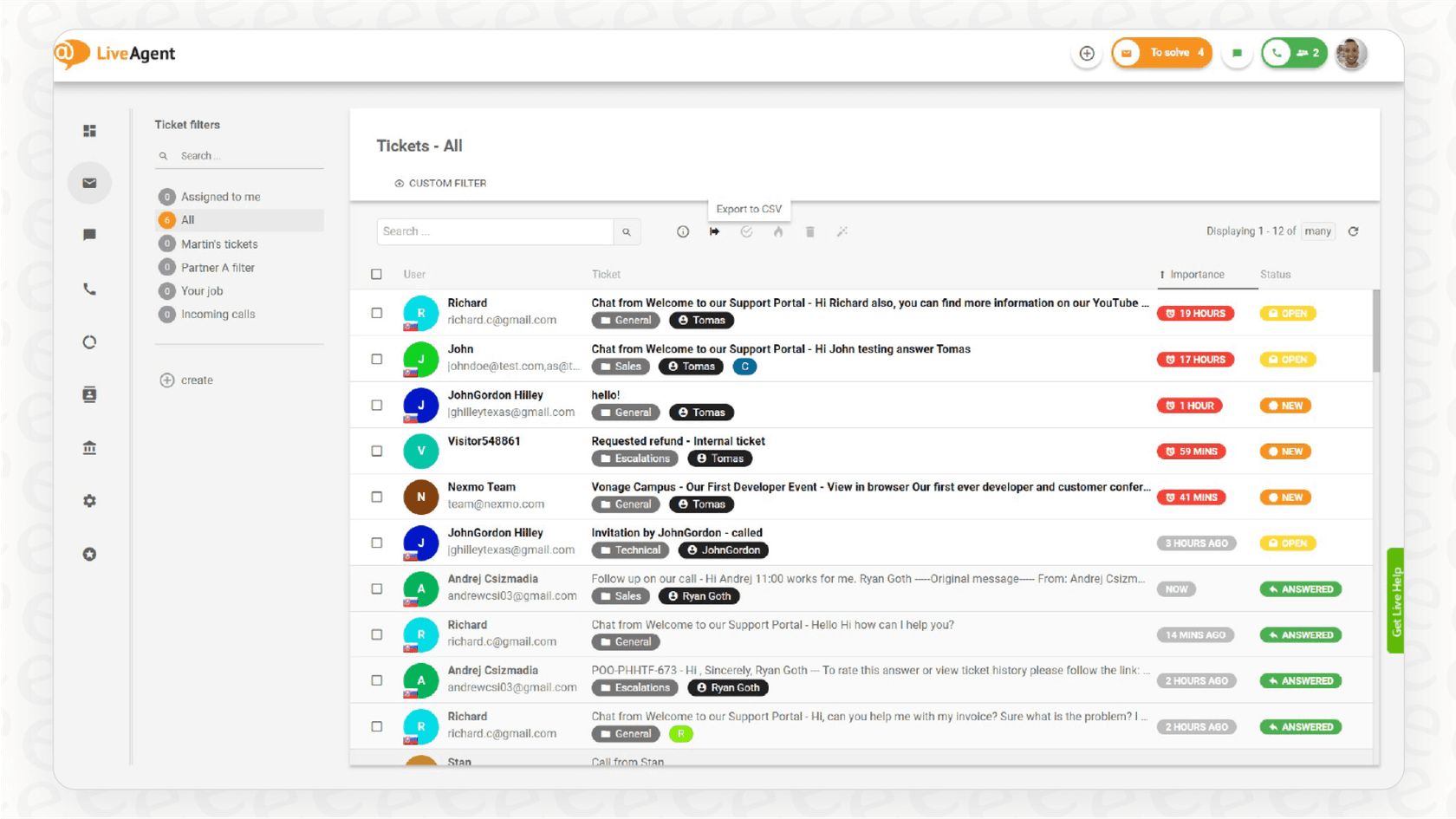Switch to the Incoming calls filter
Image resolution: width=1456 pixels, height=819 pixels.
point(217,314)
